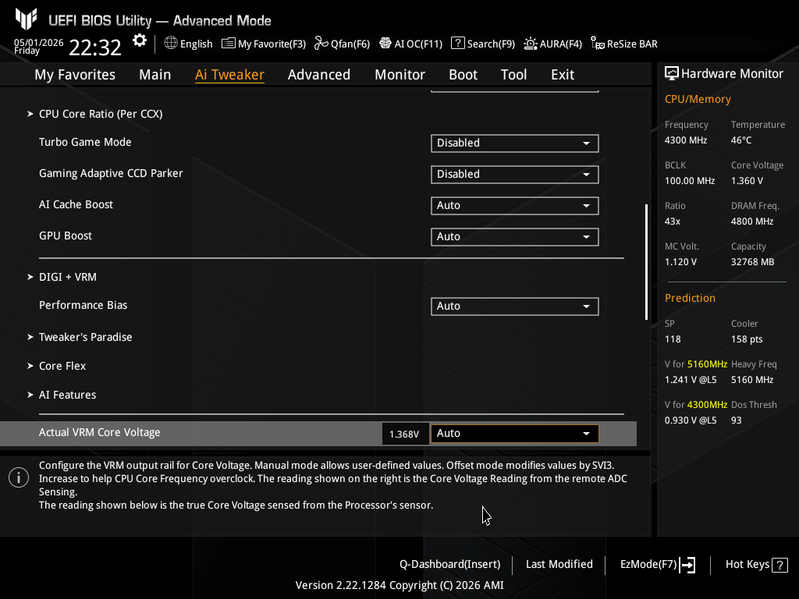Open My Favorite(F3) list icon
799x599 pixels.
point(228,43)
